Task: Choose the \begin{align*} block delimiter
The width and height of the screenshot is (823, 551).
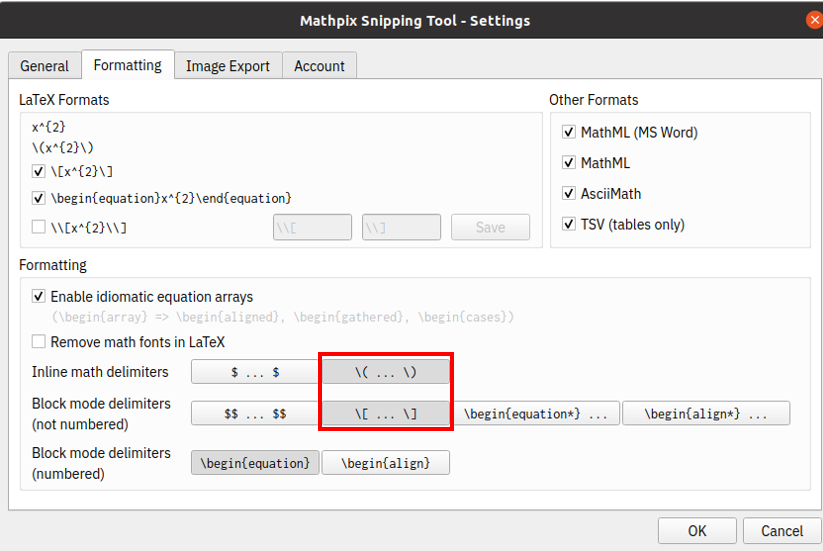Action: click(x=706, y=413)
